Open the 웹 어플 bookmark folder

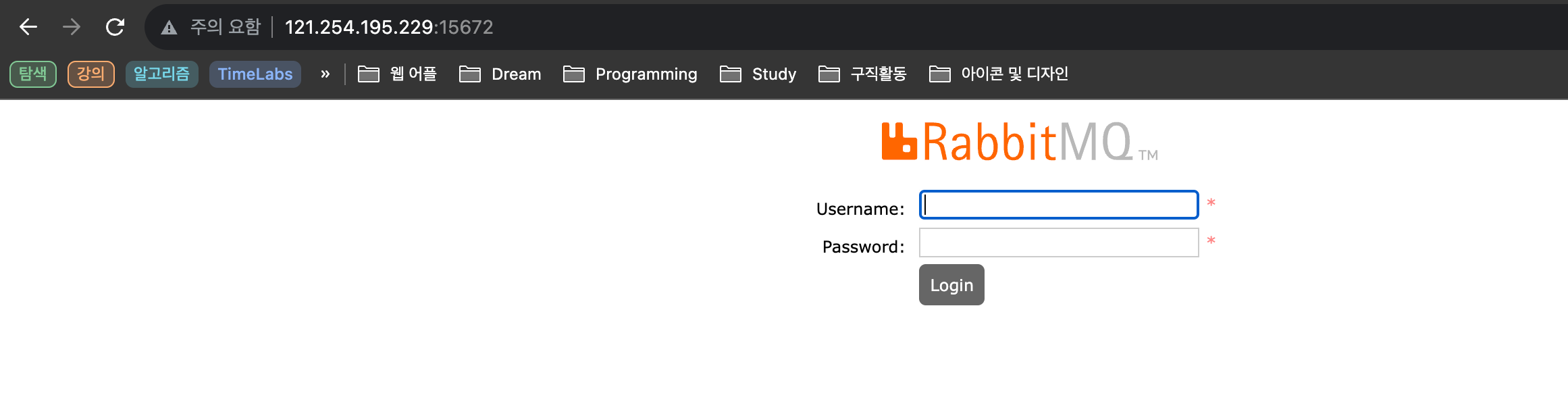tap(398, 74)
